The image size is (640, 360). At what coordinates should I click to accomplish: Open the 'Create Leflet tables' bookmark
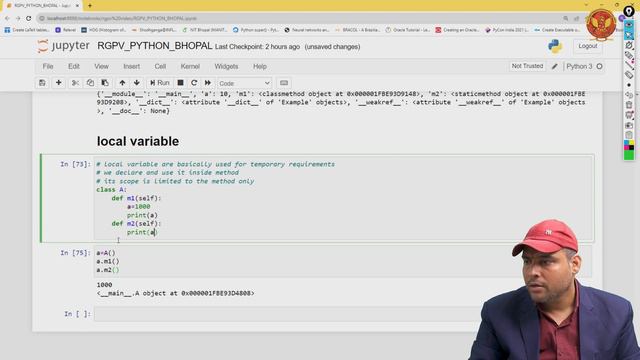pos(27,30)
